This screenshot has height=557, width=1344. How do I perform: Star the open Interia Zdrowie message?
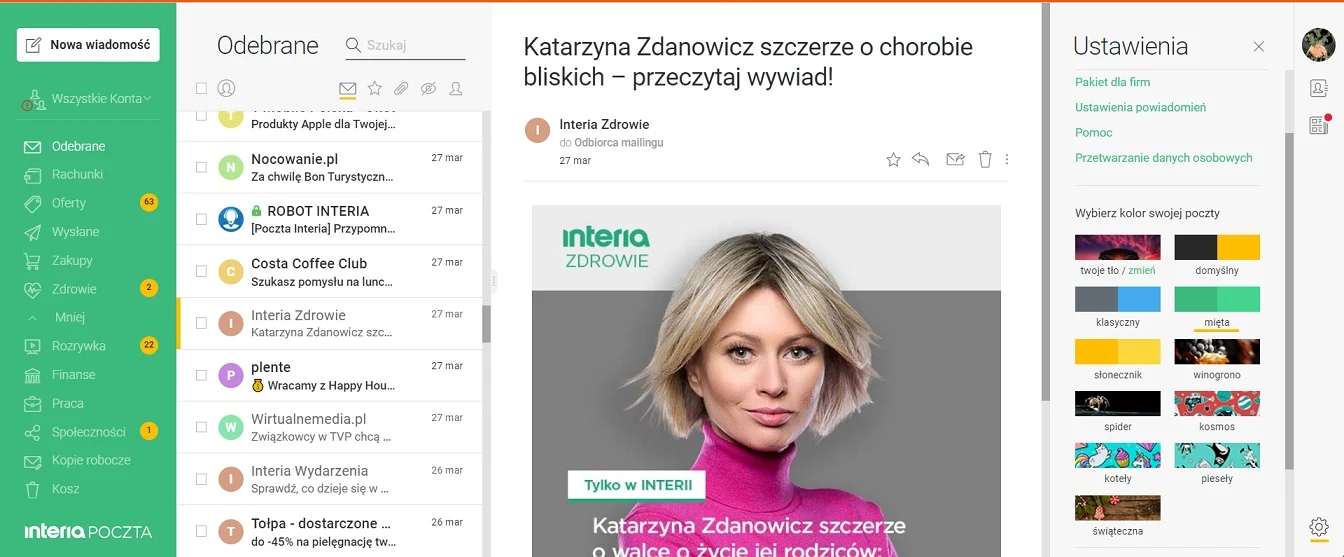click(x=893, y=159)
